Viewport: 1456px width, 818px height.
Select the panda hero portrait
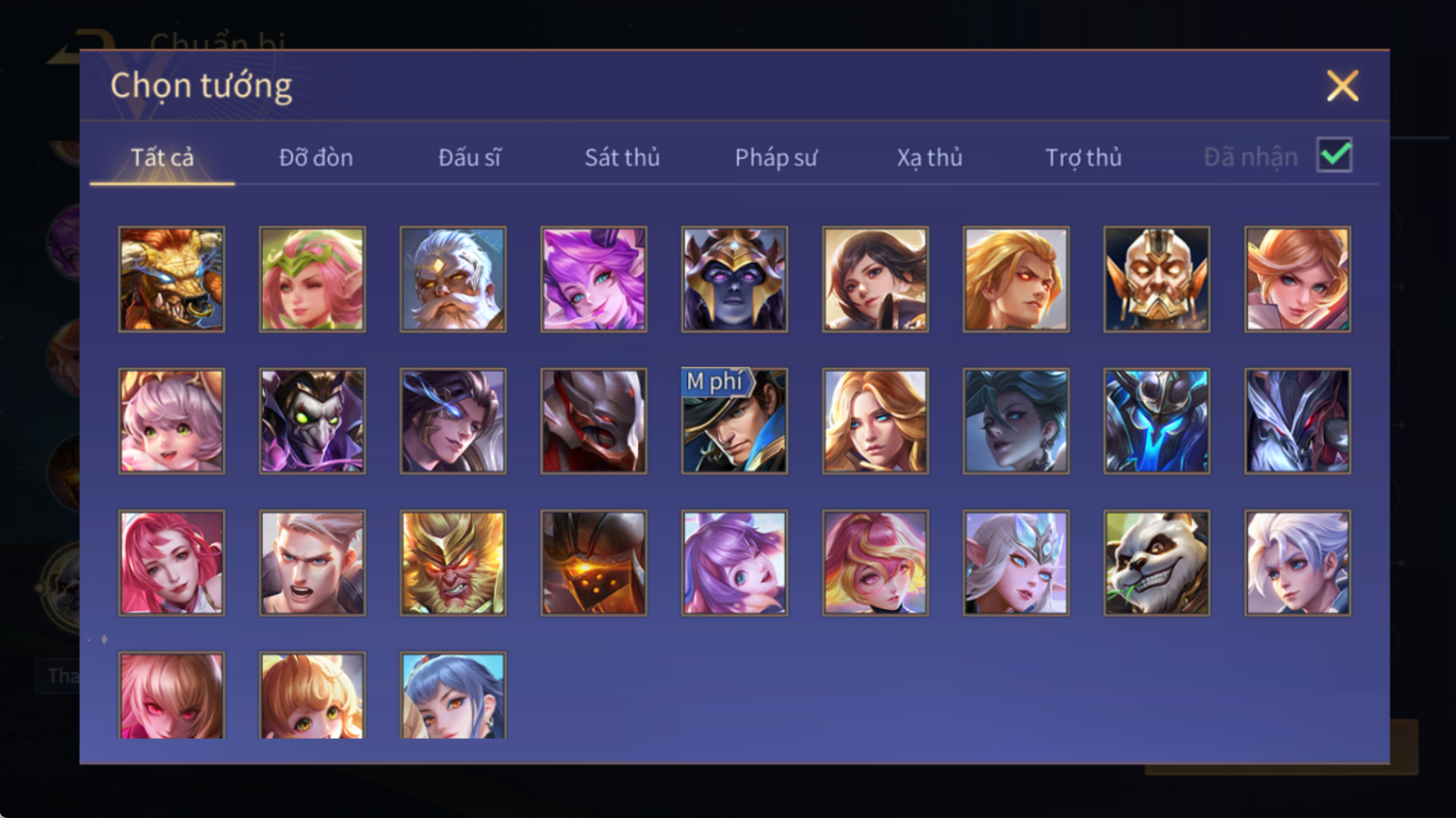1156,563
